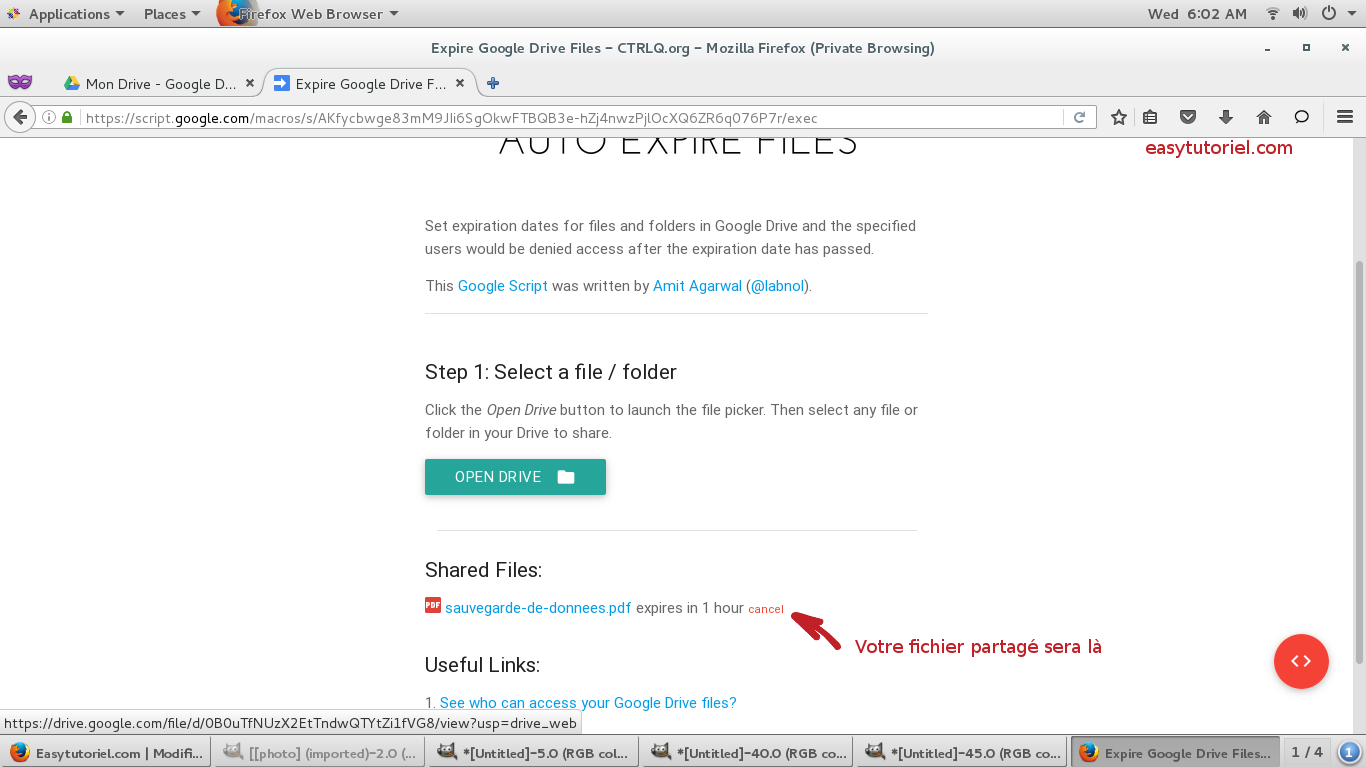Open a new tab with plus icon
The width and height of the screenshot is (1366, 768).
pos(493,84)
